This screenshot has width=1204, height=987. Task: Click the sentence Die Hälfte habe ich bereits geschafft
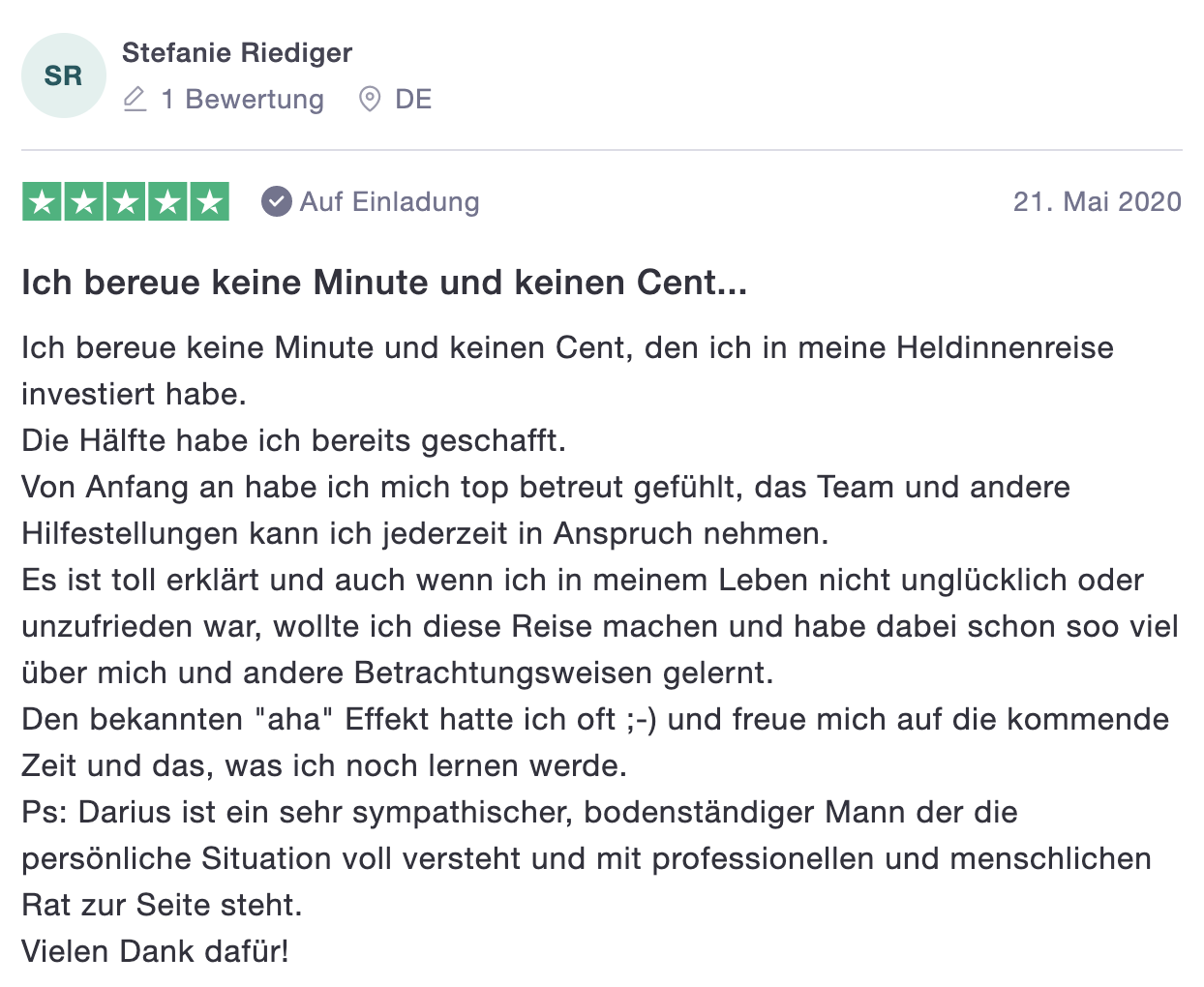(x=293, y=441)
